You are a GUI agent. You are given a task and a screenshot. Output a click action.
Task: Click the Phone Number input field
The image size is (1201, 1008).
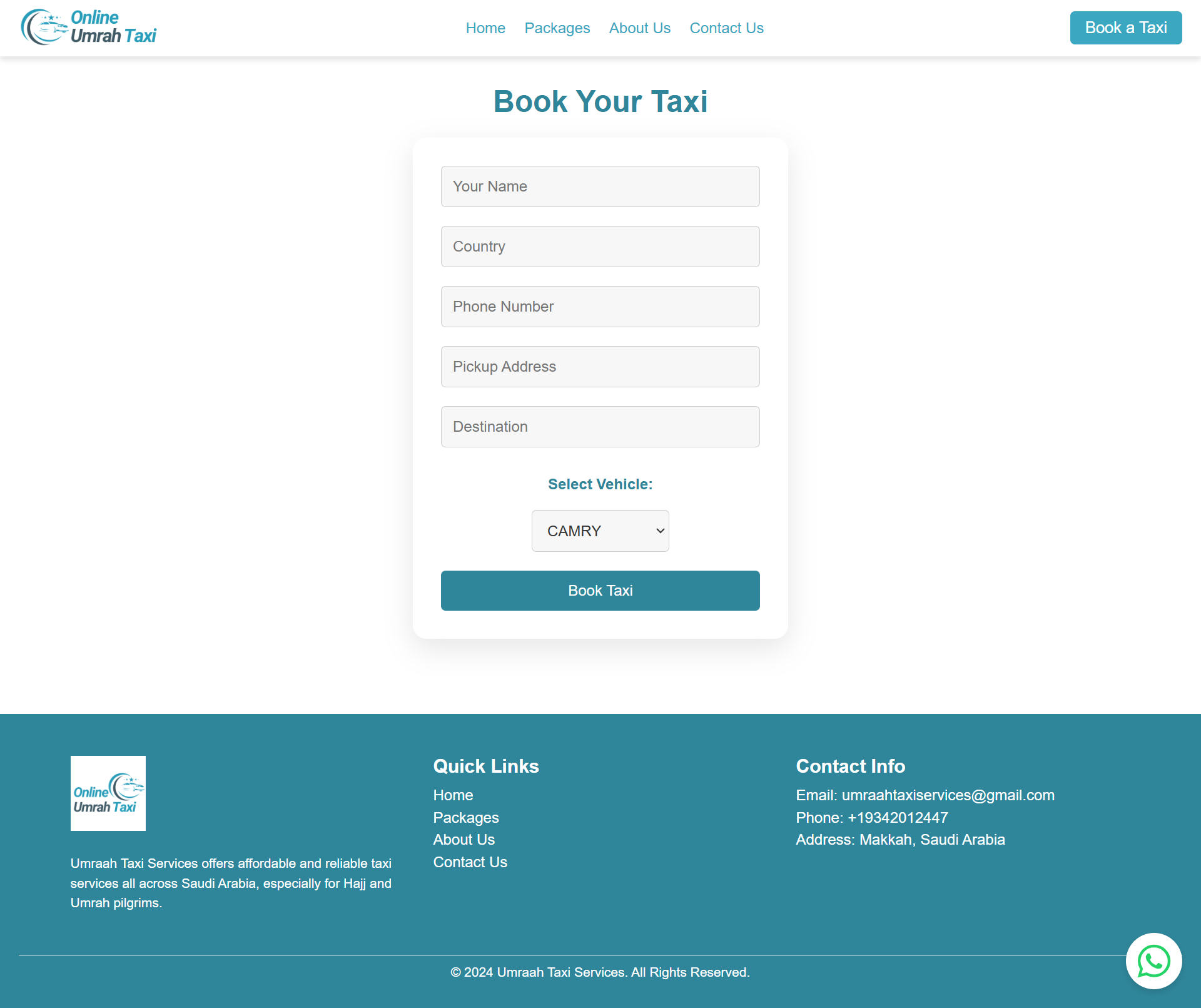coord(600,307)
